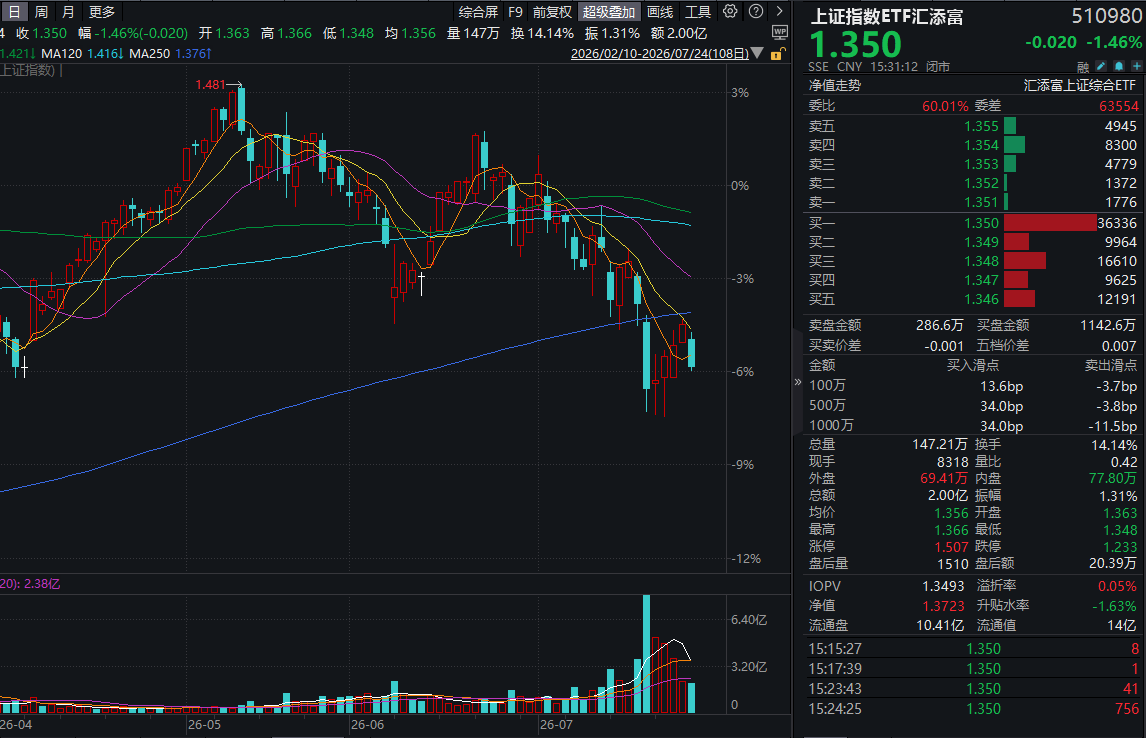Screen dimensions: 1146x738
Task: Click the blue pencil edit icon
Action: pos(1101,66)
